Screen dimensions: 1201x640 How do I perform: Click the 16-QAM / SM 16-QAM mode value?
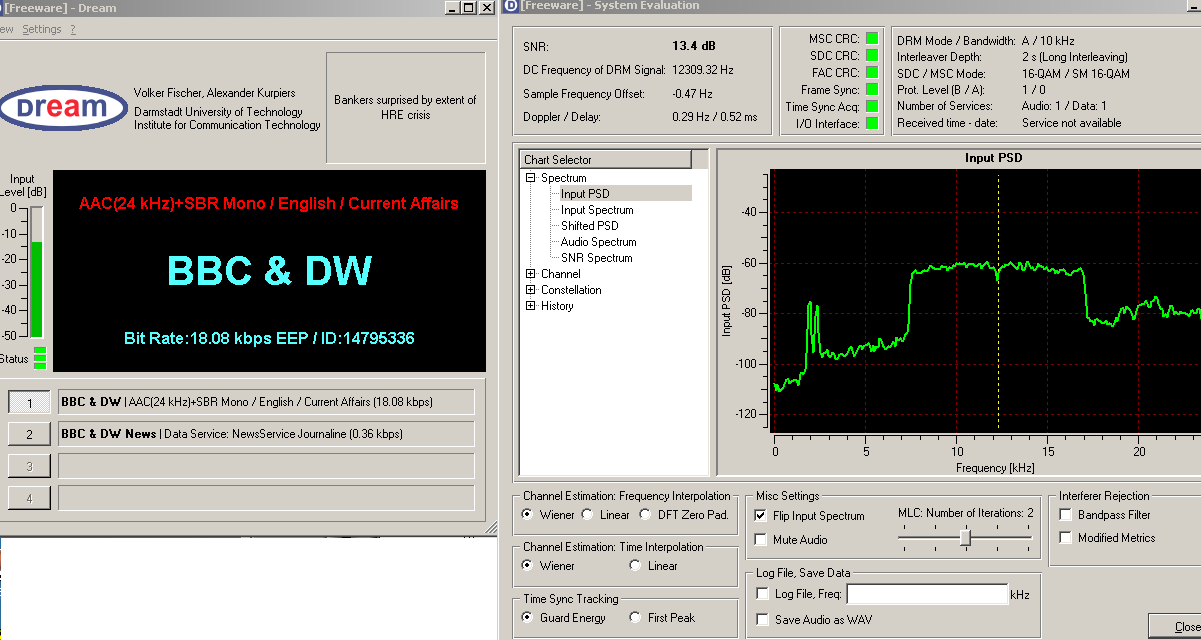(x=1076, y=74)
